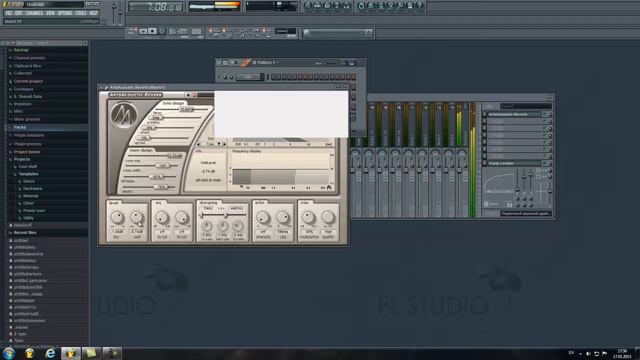Start playback with the transport play button

[x=143, y=31]
